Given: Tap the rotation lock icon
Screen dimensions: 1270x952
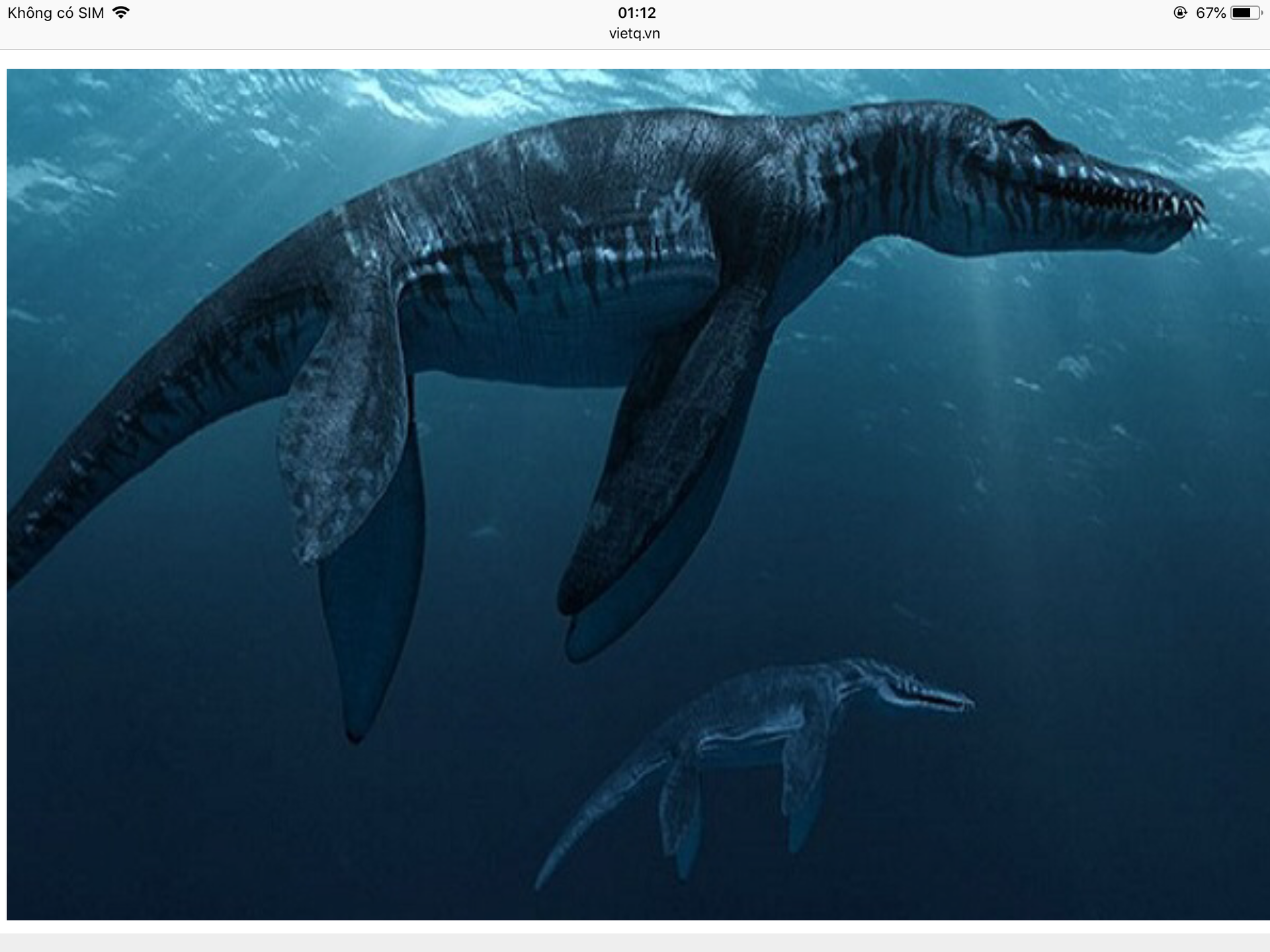Looking at the screenshot, I should pyautogui.click(x=1180, y=13).
